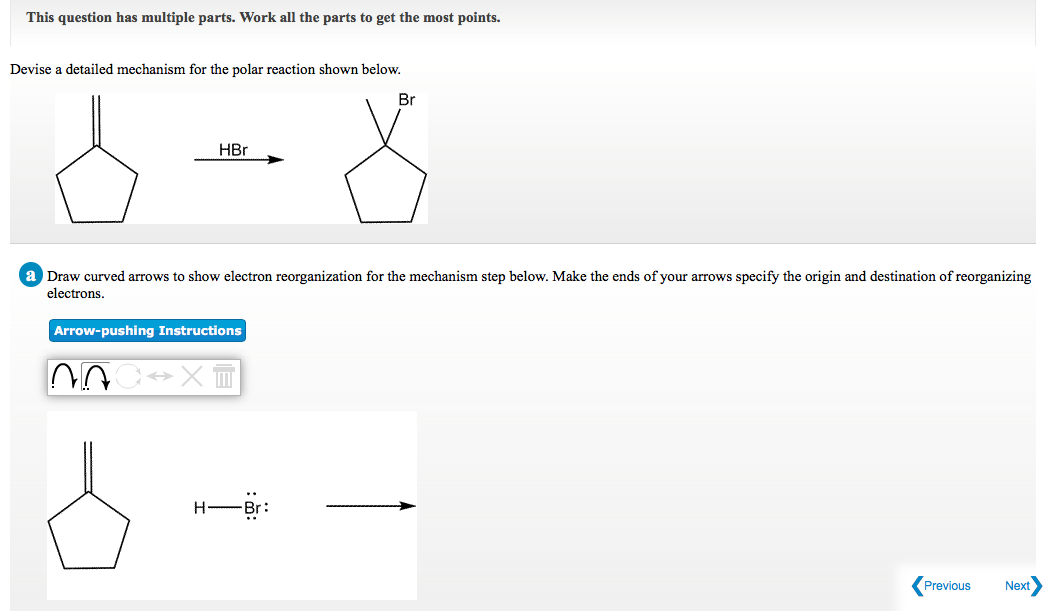Click the lone pair dots on bromine
Image resolution: width=1060 pixels, height=611 pixels.
pos(249,494)
